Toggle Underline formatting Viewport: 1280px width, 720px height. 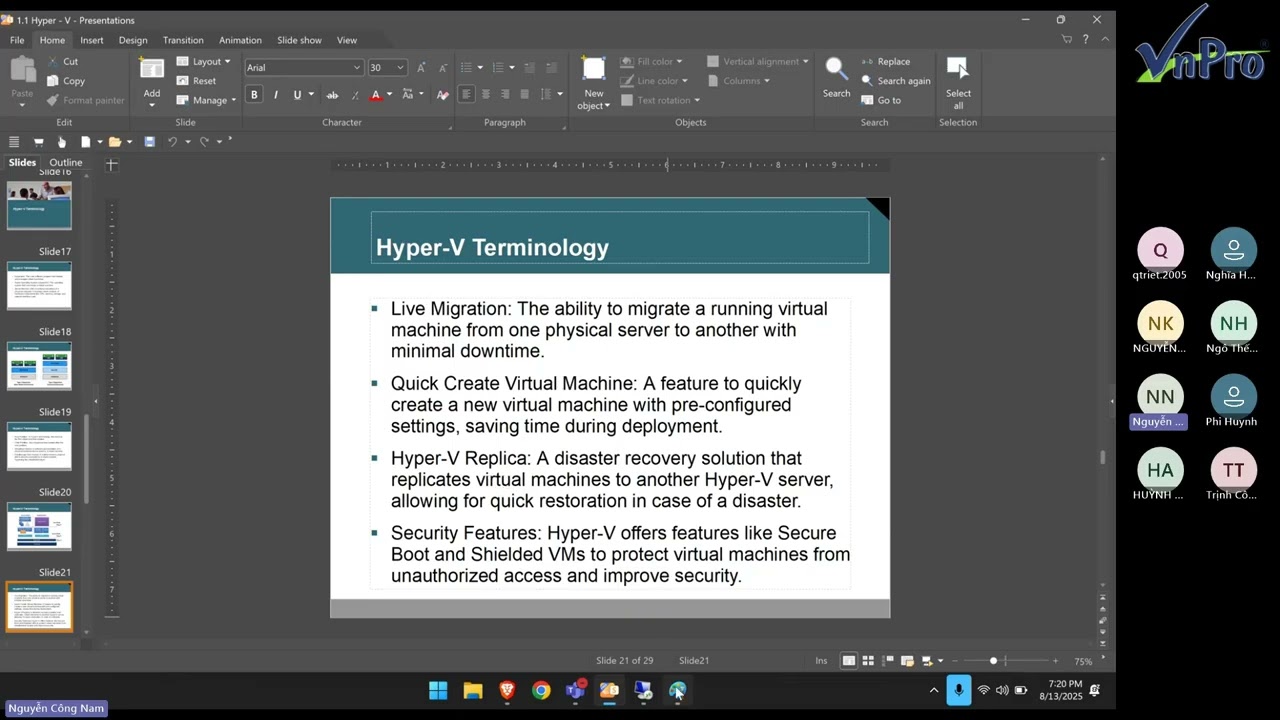click(297, 95)
